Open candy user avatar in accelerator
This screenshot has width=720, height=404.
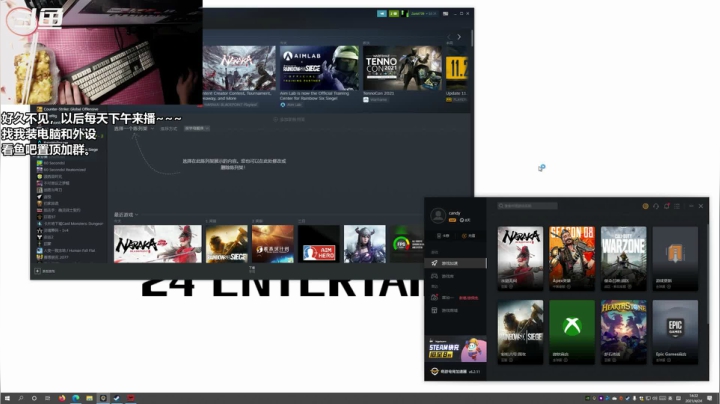438,215
